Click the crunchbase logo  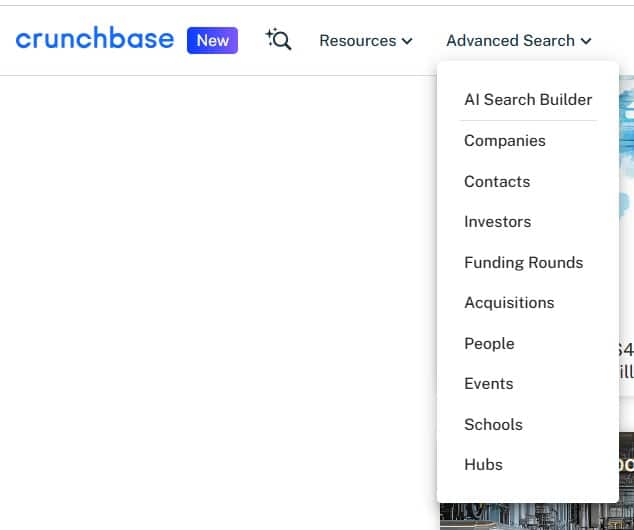[95, 38]
